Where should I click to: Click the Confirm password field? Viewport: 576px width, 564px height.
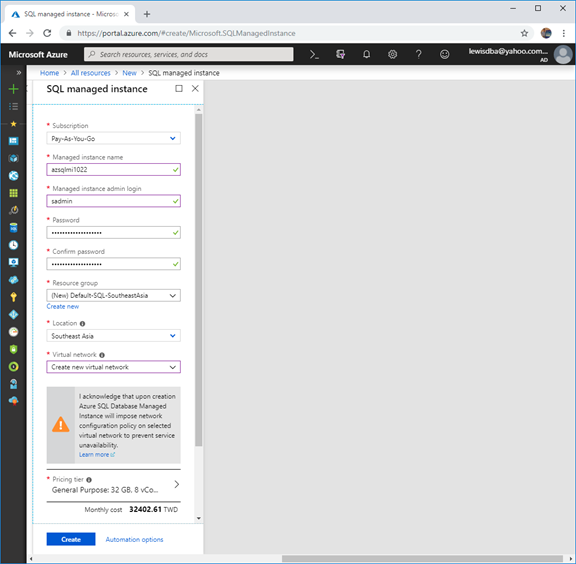click(114, 264)
